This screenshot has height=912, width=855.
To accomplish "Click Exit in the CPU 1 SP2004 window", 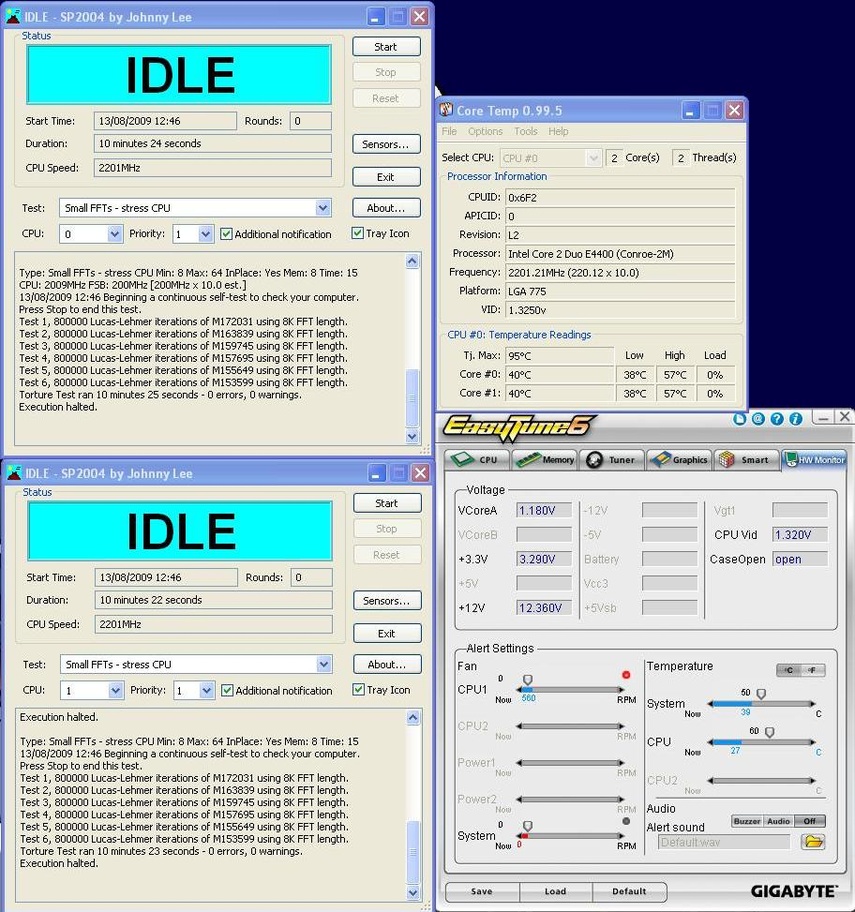I will (x=387, y=633).
